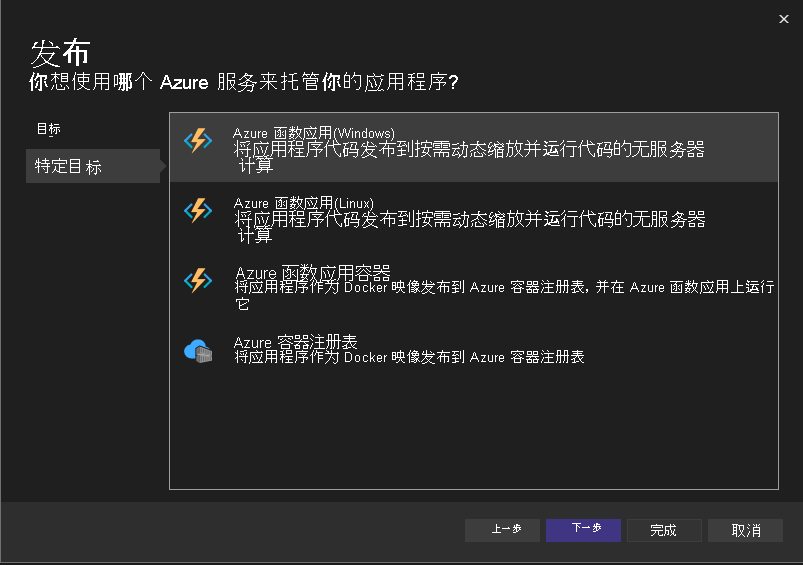Close the 发布 dialog window
Image resolution: width=803 pixels, height=565 pixels.
click(x=783, y=18)
